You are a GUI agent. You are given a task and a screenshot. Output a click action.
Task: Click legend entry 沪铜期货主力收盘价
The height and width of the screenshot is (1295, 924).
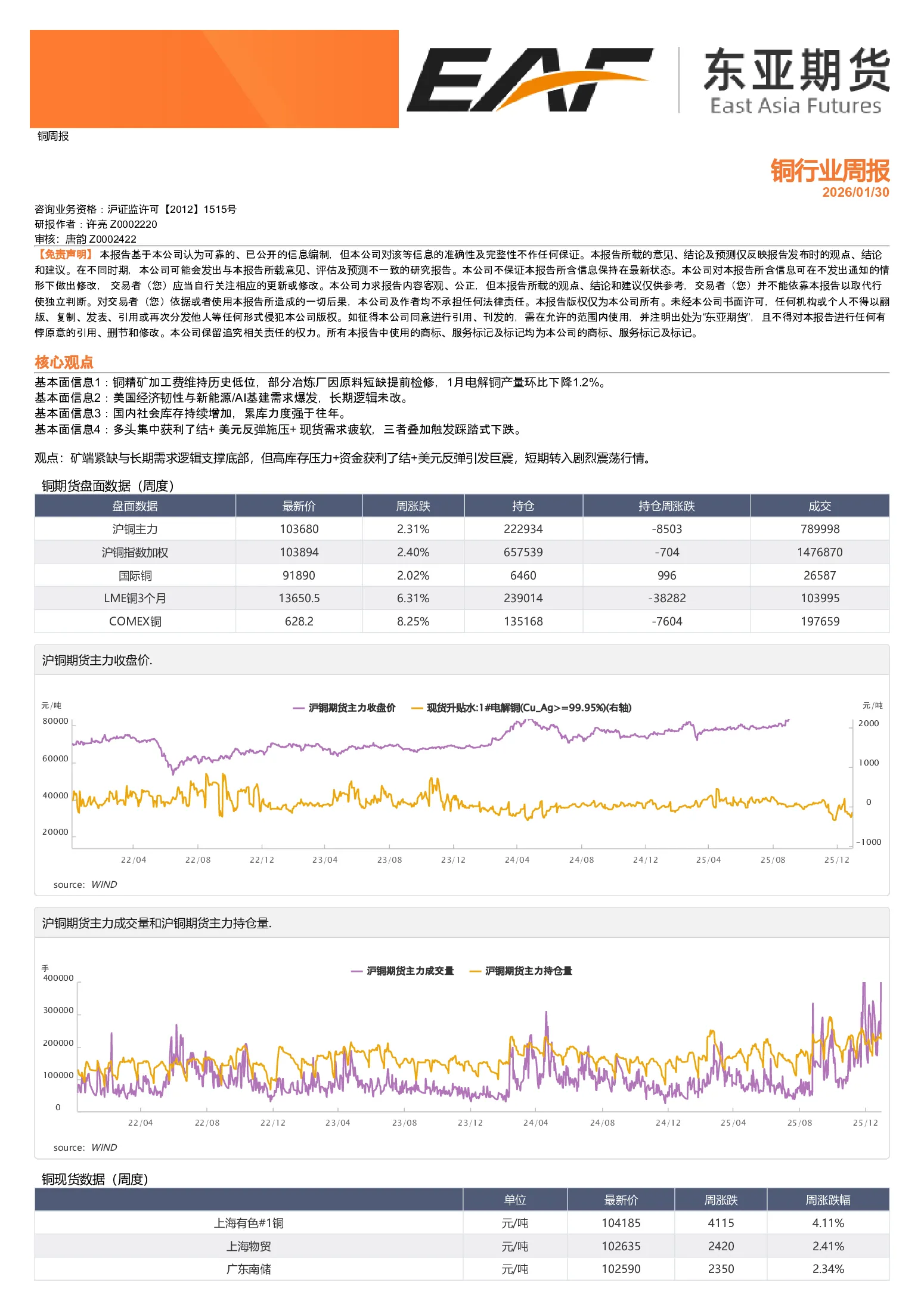[x=345, y=708]
